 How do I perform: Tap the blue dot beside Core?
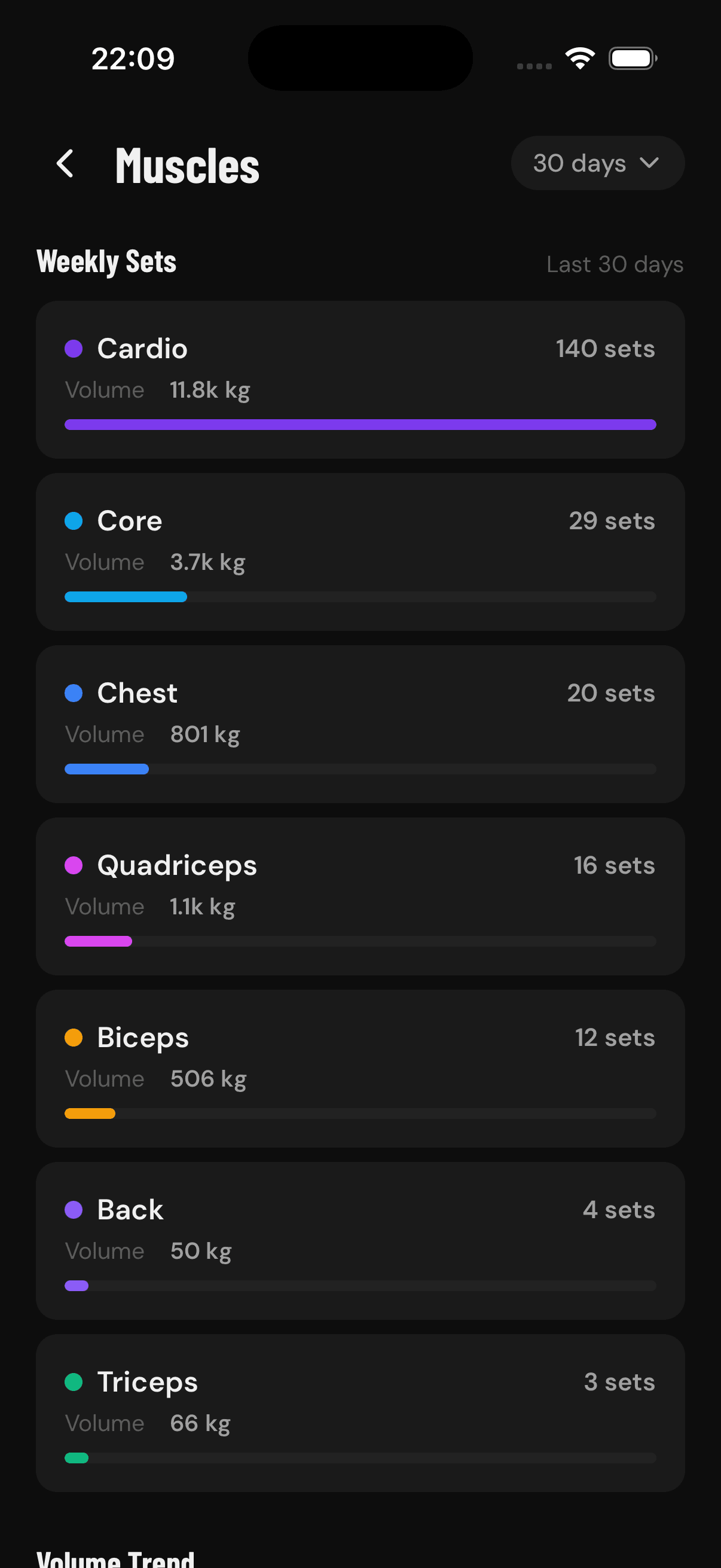[x=75, y=520]
